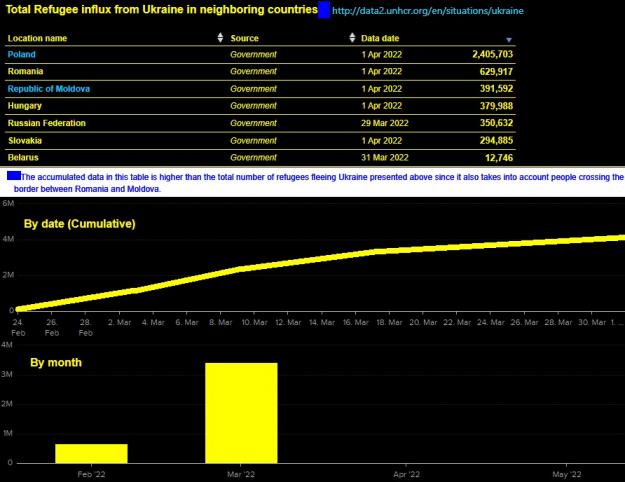625x482 pixels.
Task: Click the Data date column header
Action: [380, 38]
